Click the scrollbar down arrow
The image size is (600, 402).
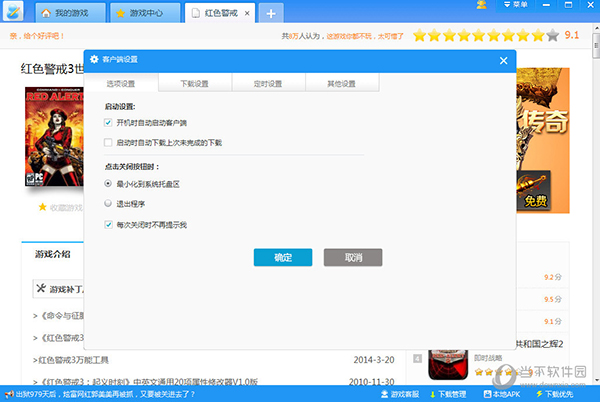point(597,381)
